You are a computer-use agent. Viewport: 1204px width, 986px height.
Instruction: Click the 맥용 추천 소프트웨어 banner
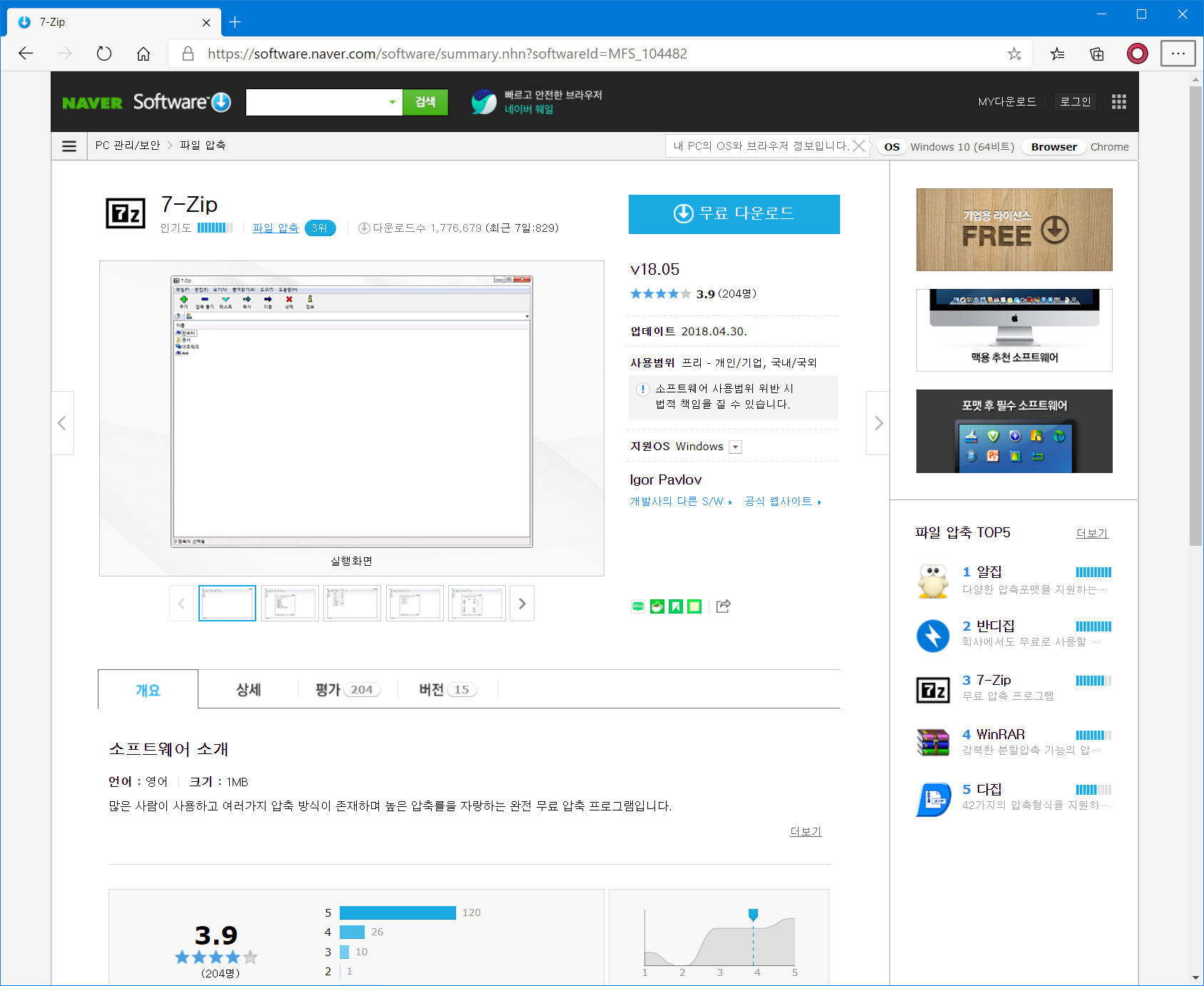tap(1014, 330)
